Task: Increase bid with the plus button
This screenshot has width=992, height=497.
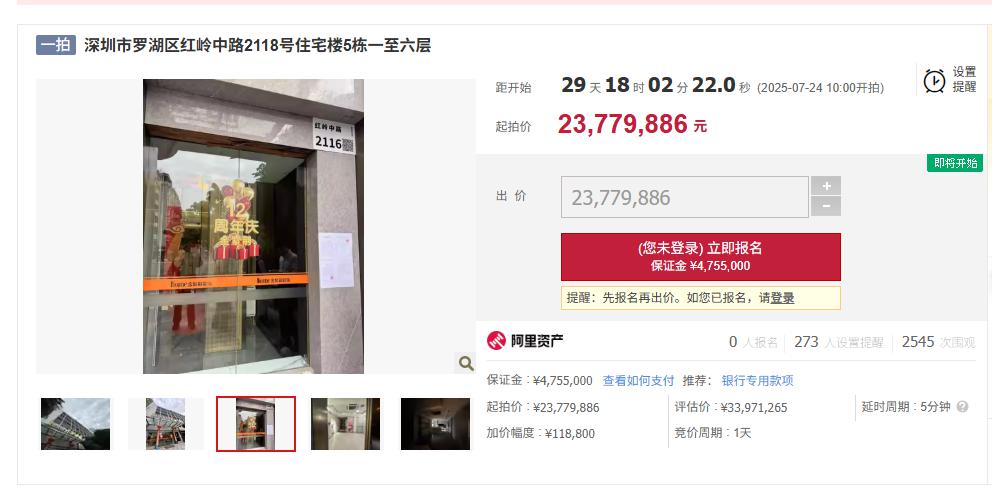Action: [826, 186]
